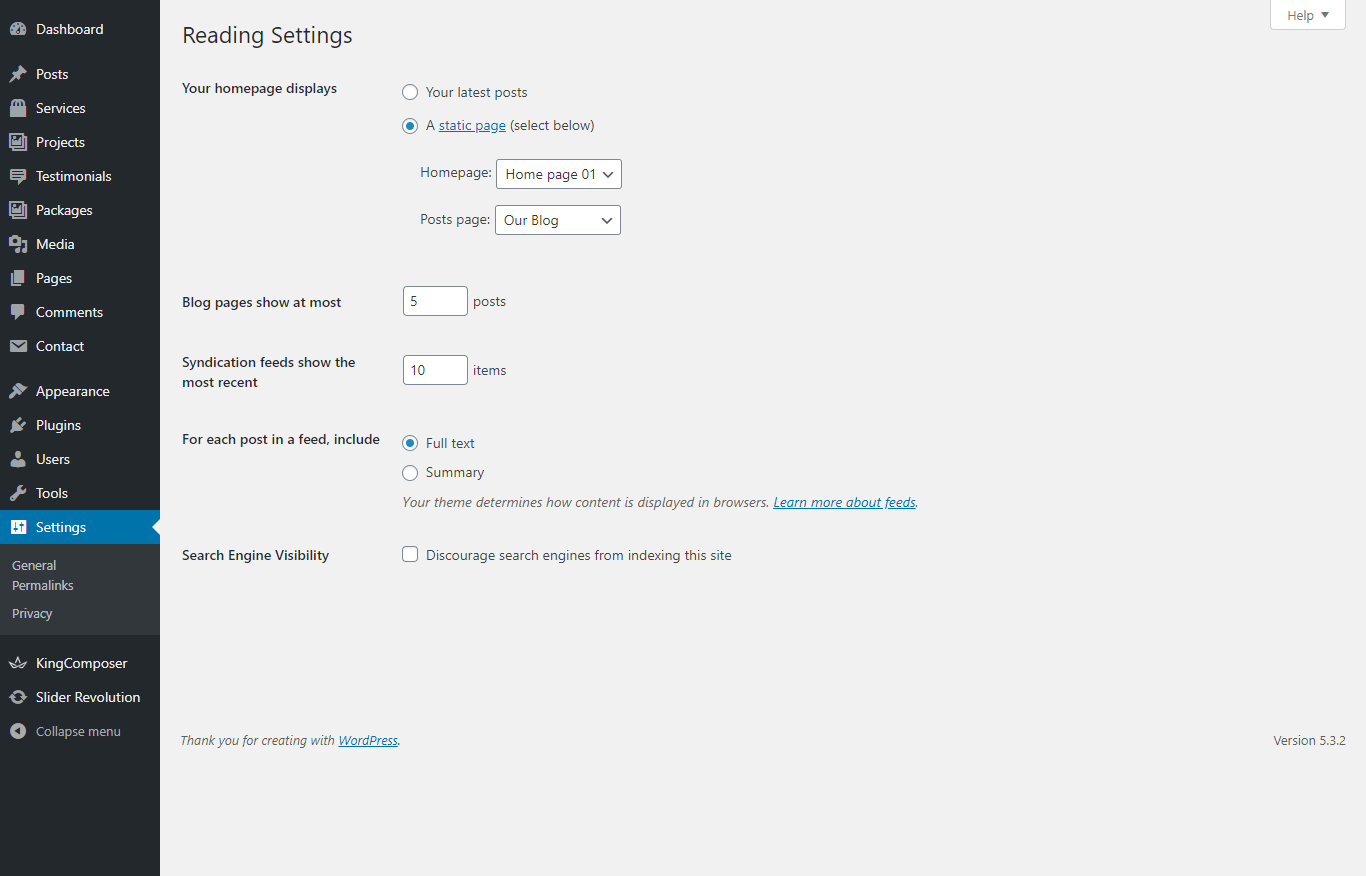Follow the 'Learn more about feeds' link
1366x876 pixels.
844,502
